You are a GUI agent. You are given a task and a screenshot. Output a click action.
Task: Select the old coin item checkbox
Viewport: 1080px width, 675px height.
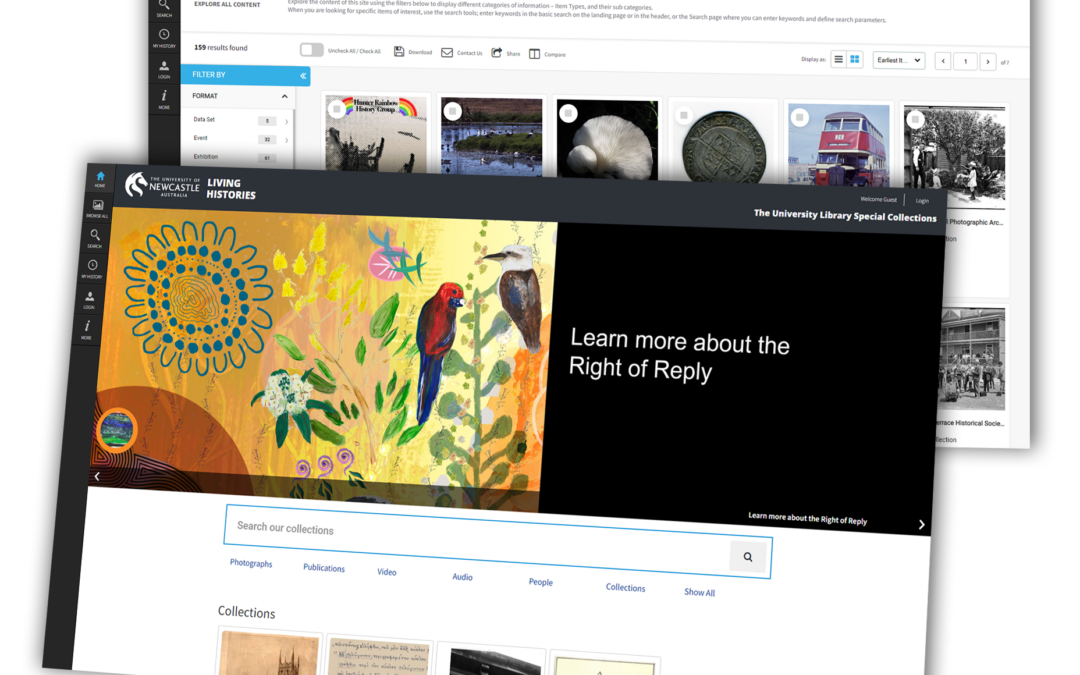(x=684, y=115)
